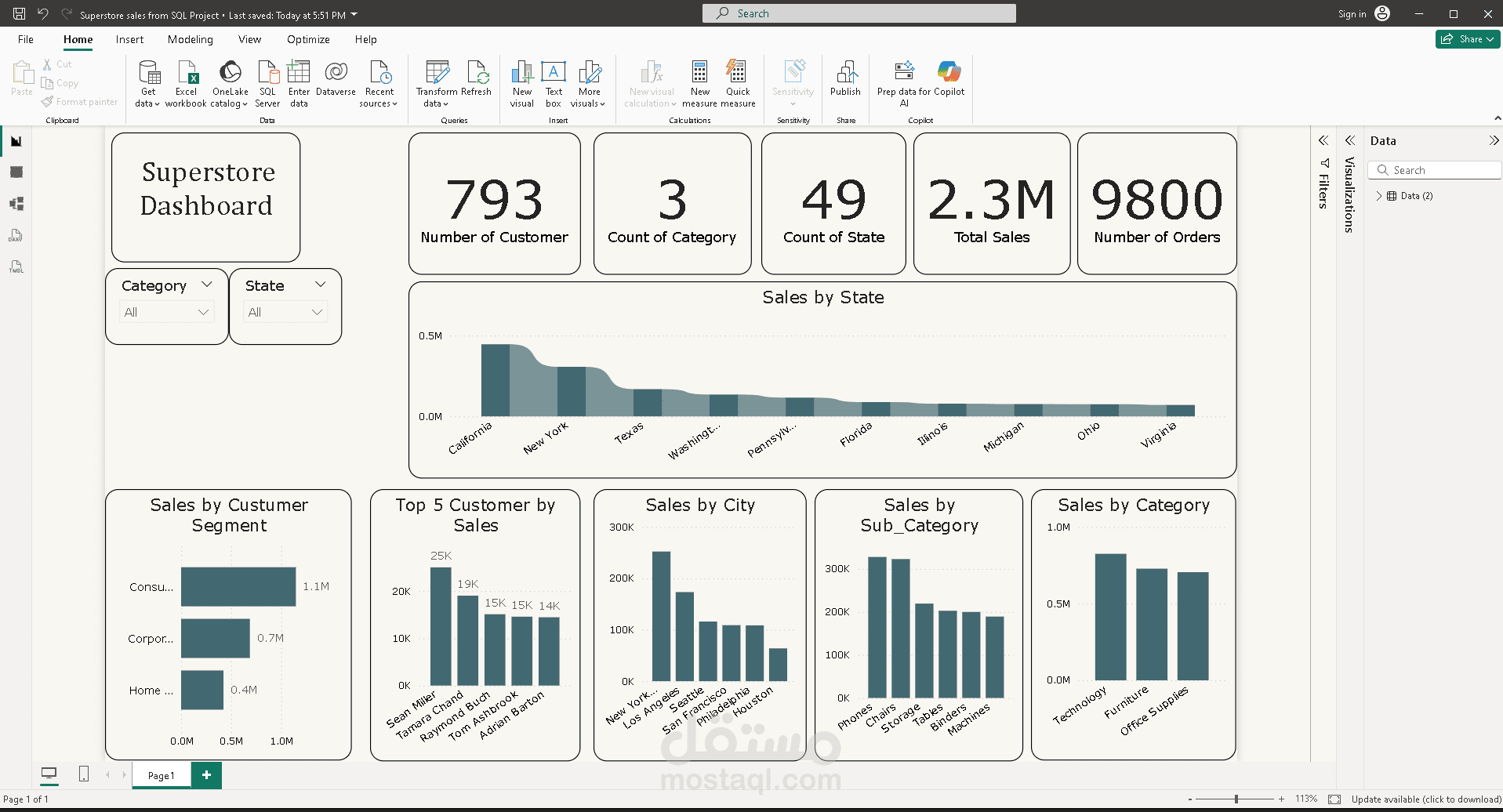Open TMDL view in left sidebar
This screenshot has width=1503, height=812.
pyautogui.click(x=16, y=266)
